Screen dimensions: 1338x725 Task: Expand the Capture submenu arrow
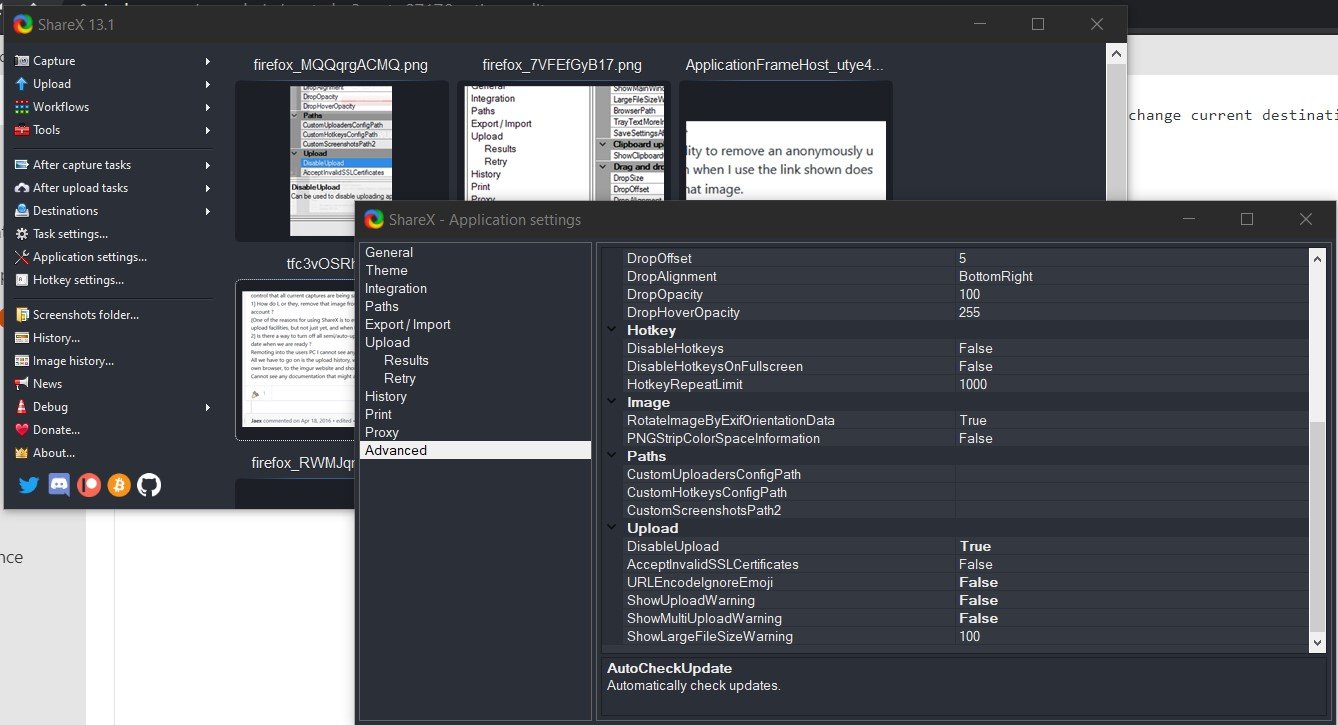point(208,61)
